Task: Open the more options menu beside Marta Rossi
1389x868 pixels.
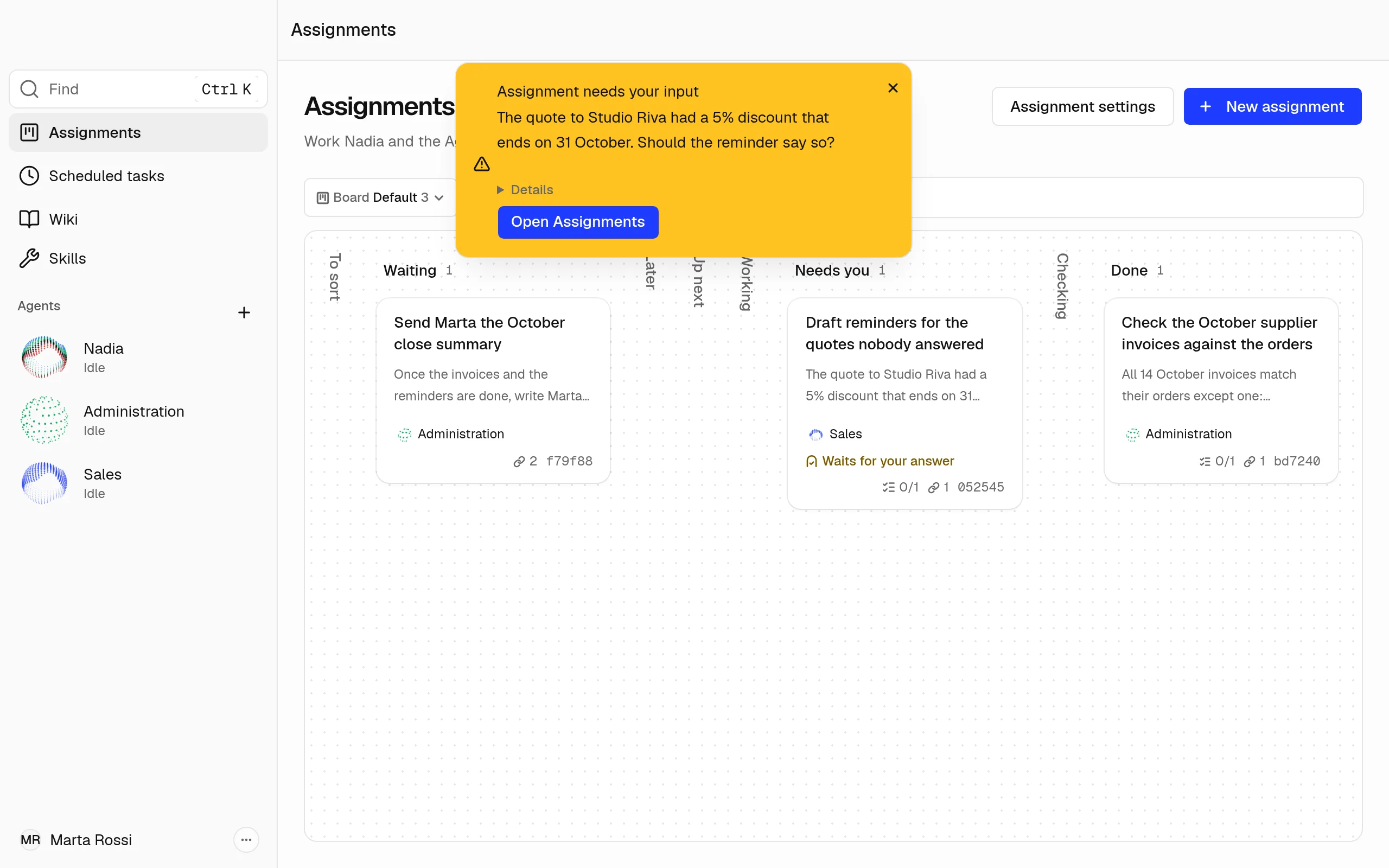Action: [246, 840]
